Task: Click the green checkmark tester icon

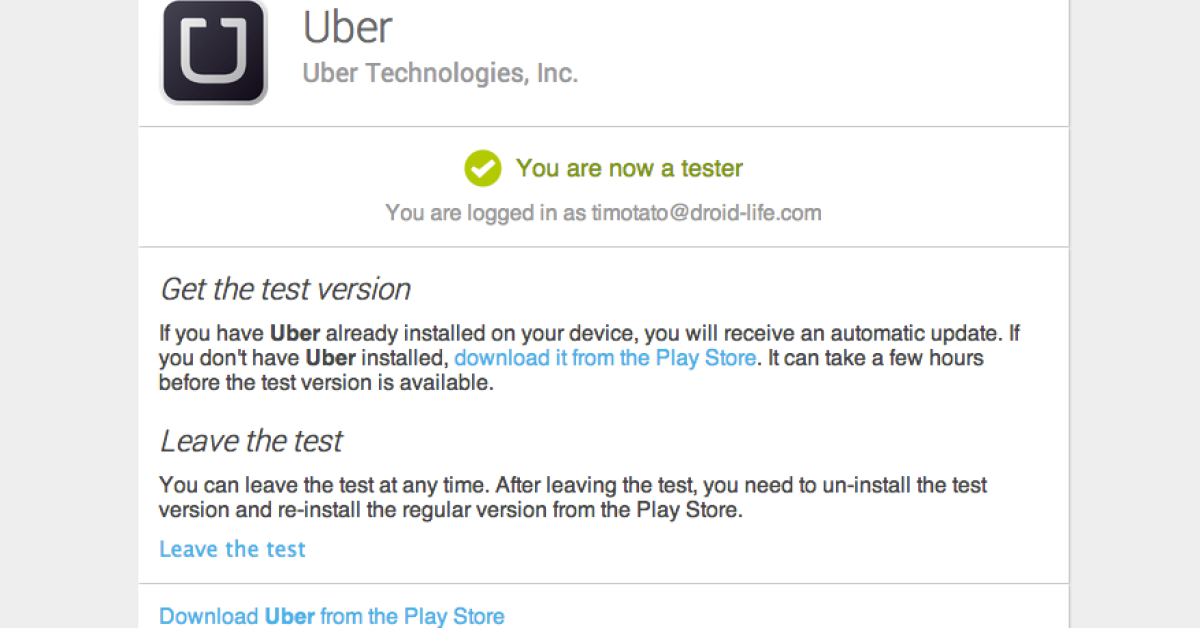Action: click(x=482, y=168)
